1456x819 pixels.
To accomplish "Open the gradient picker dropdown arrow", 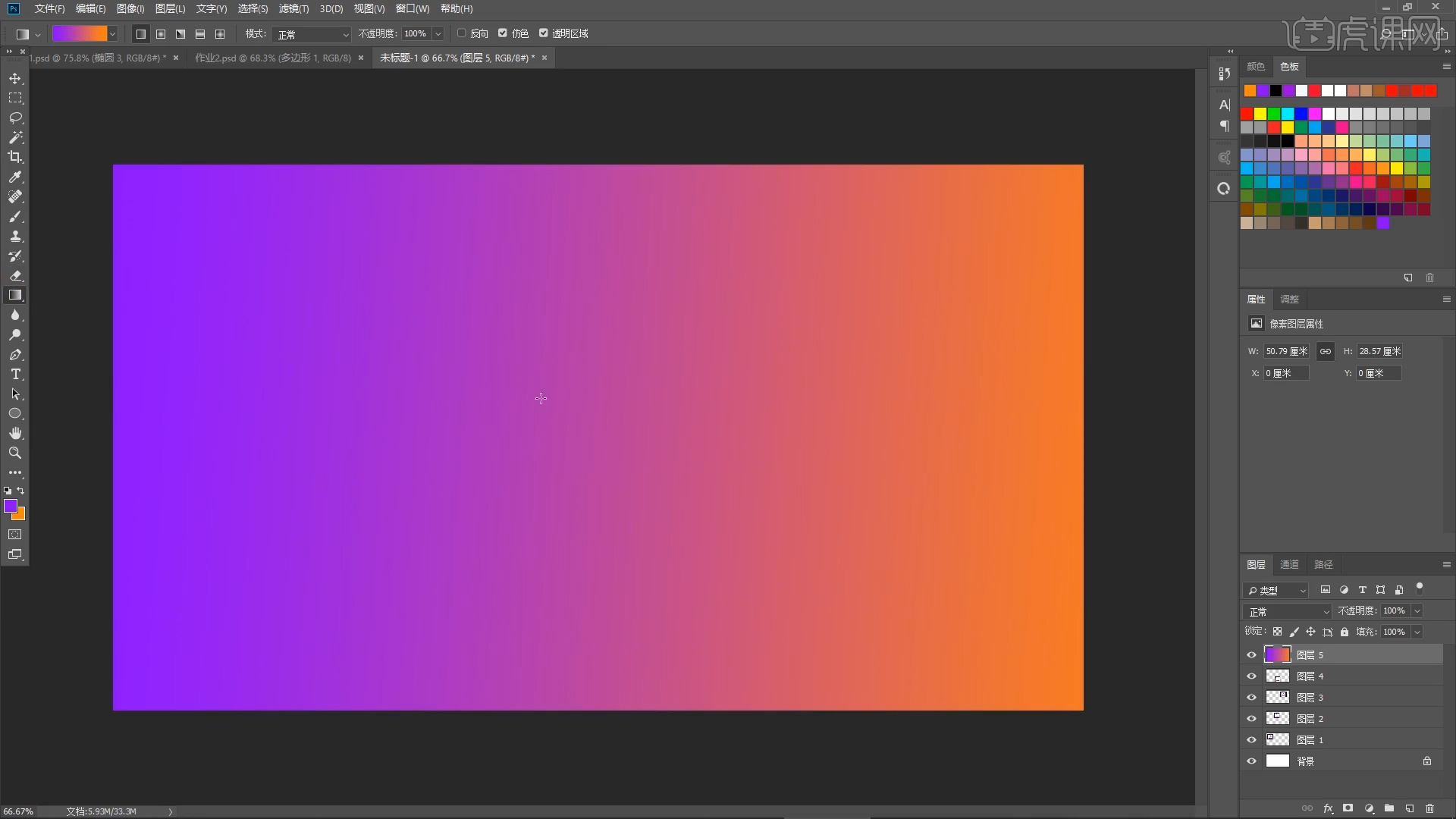I will tap(112, 34).
